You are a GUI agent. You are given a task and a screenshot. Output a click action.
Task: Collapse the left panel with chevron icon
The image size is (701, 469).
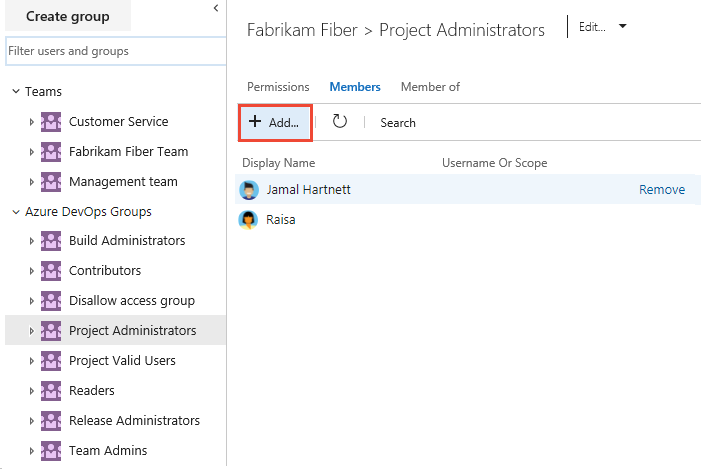216,8
